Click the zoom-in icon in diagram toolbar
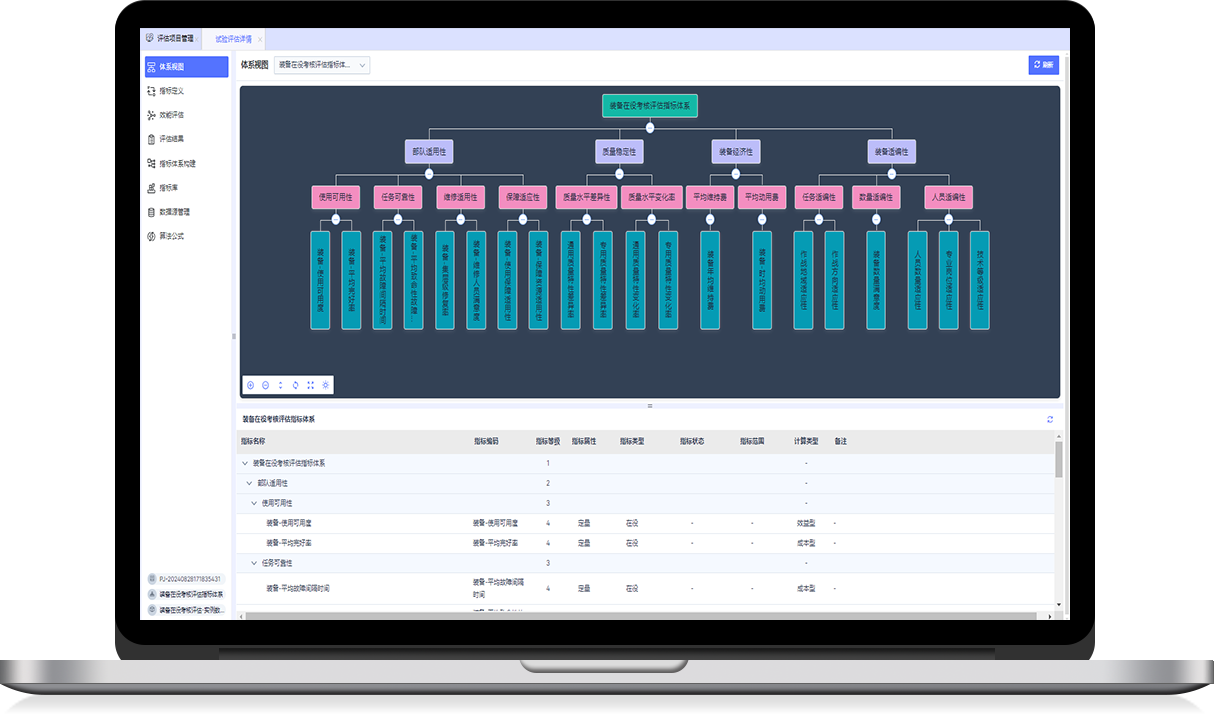This screenshot has height=714, width=1214. [x=251, y=385]
